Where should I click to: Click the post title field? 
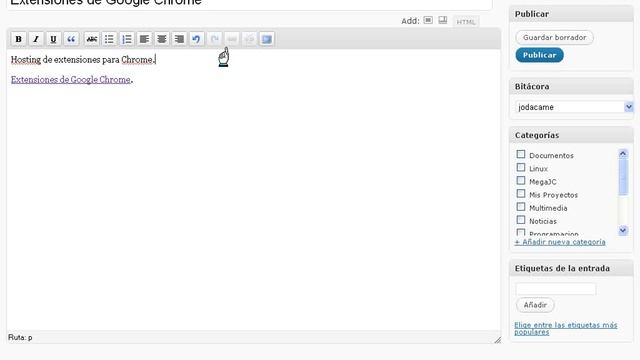pos(249,4)
